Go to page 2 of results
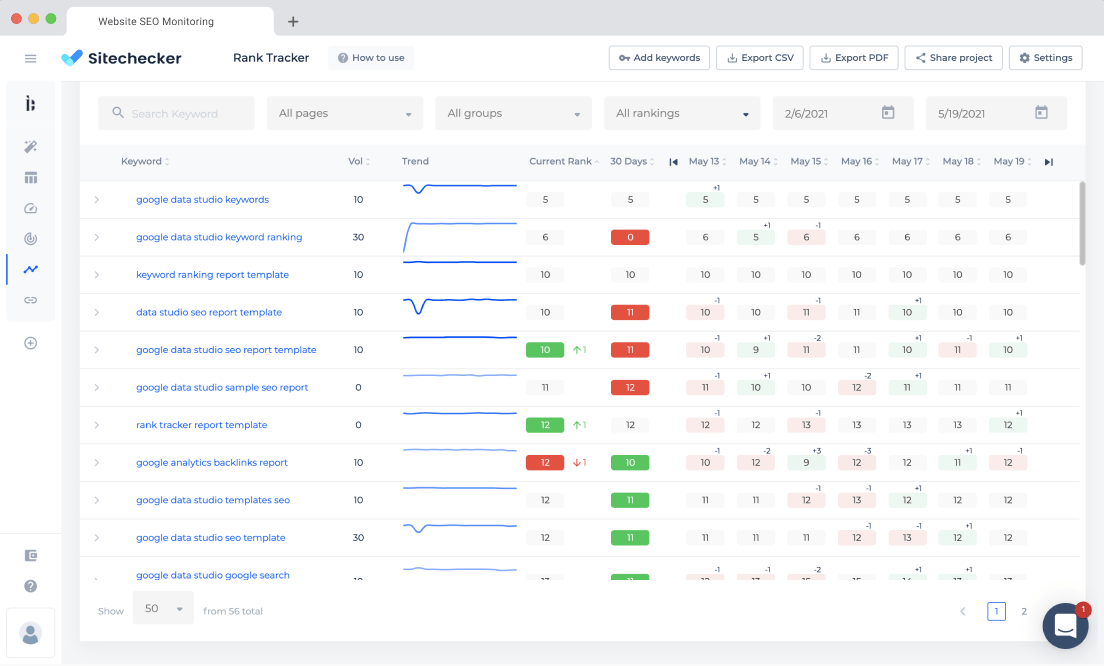Image resolution: width=1104 pixels, height=666 pixels. (1024, 611)
